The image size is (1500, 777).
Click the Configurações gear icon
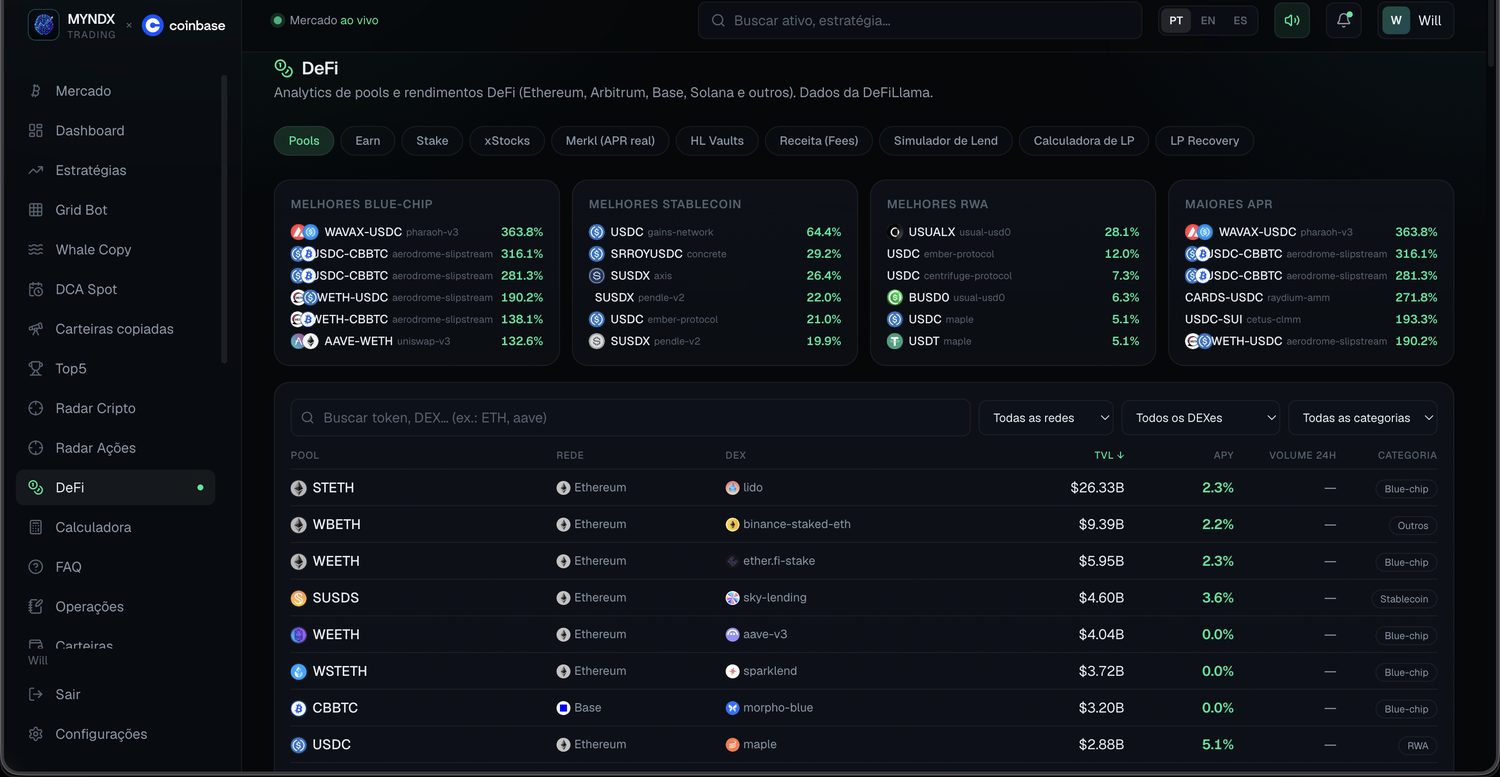[x=36, y=734]
